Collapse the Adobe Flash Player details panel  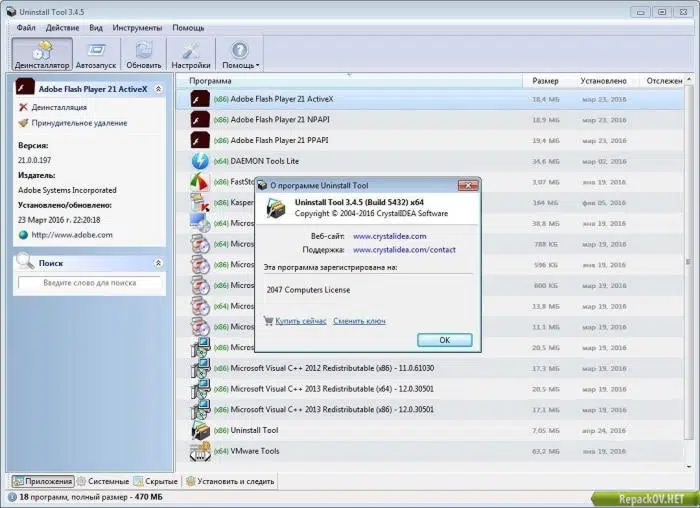(x=158, y=89)
